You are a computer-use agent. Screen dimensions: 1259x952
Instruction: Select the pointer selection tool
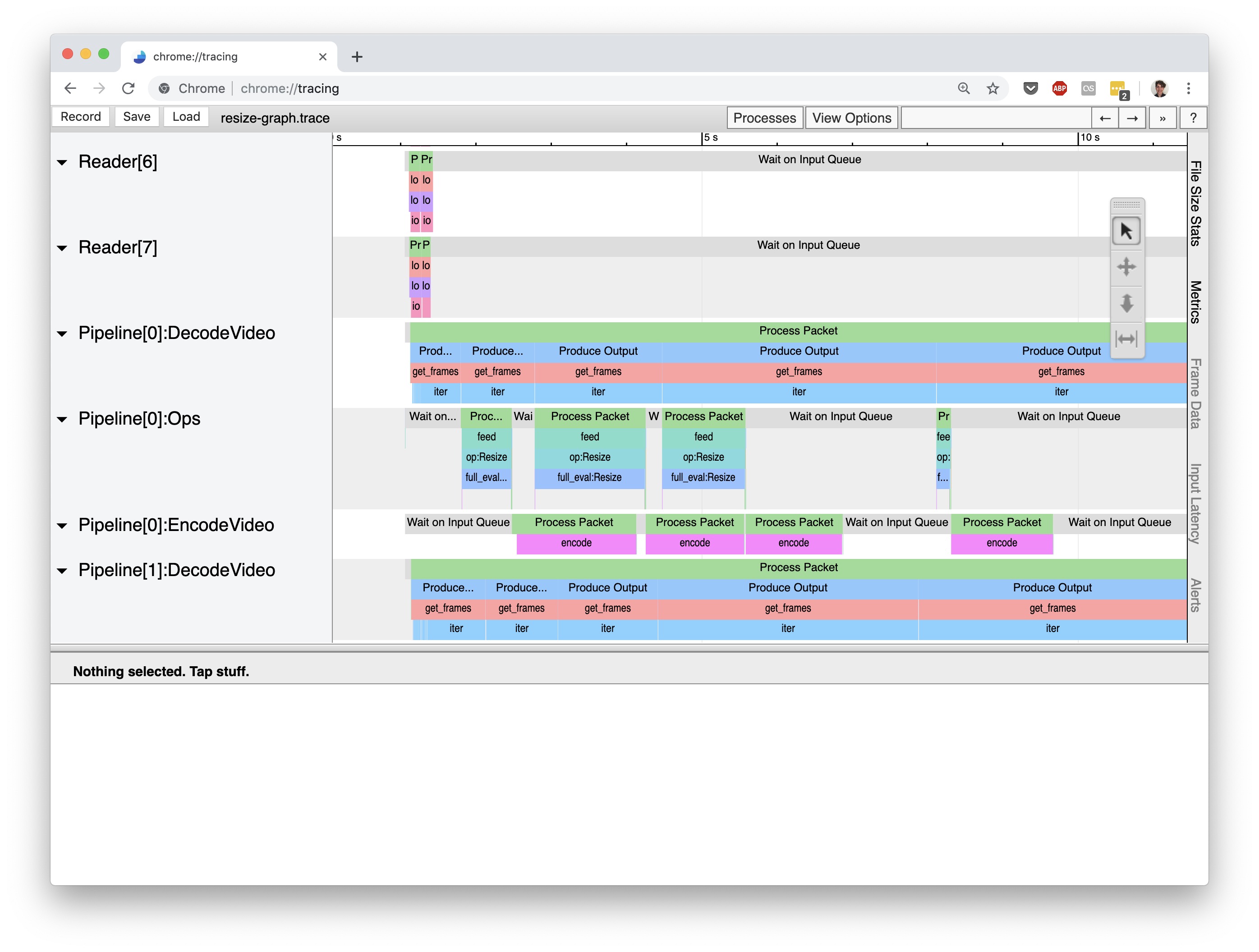(x=1126, y=231)
